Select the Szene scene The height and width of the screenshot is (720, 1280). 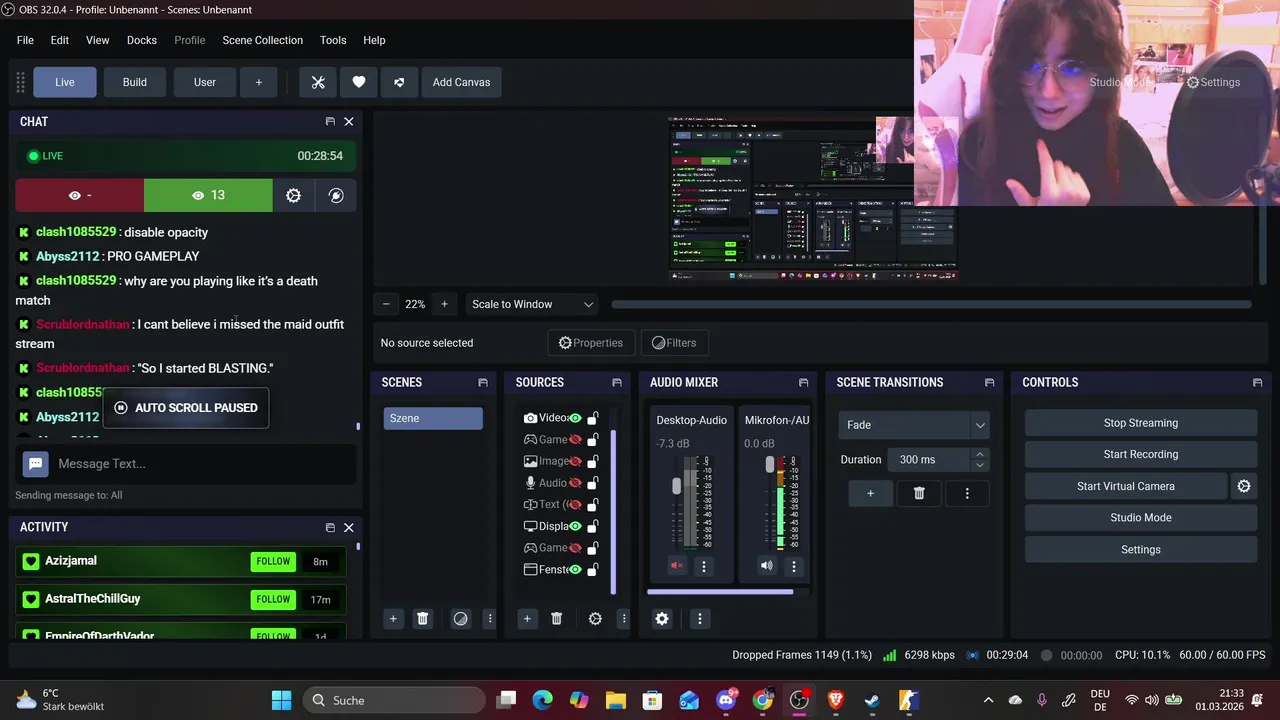click(433, 418)
